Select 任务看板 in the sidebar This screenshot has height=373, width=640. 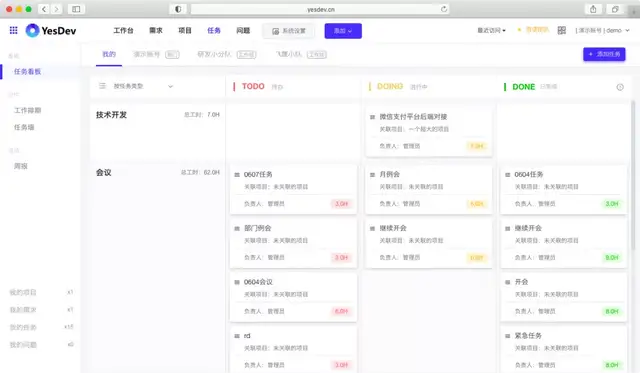[x=27, y=72]
